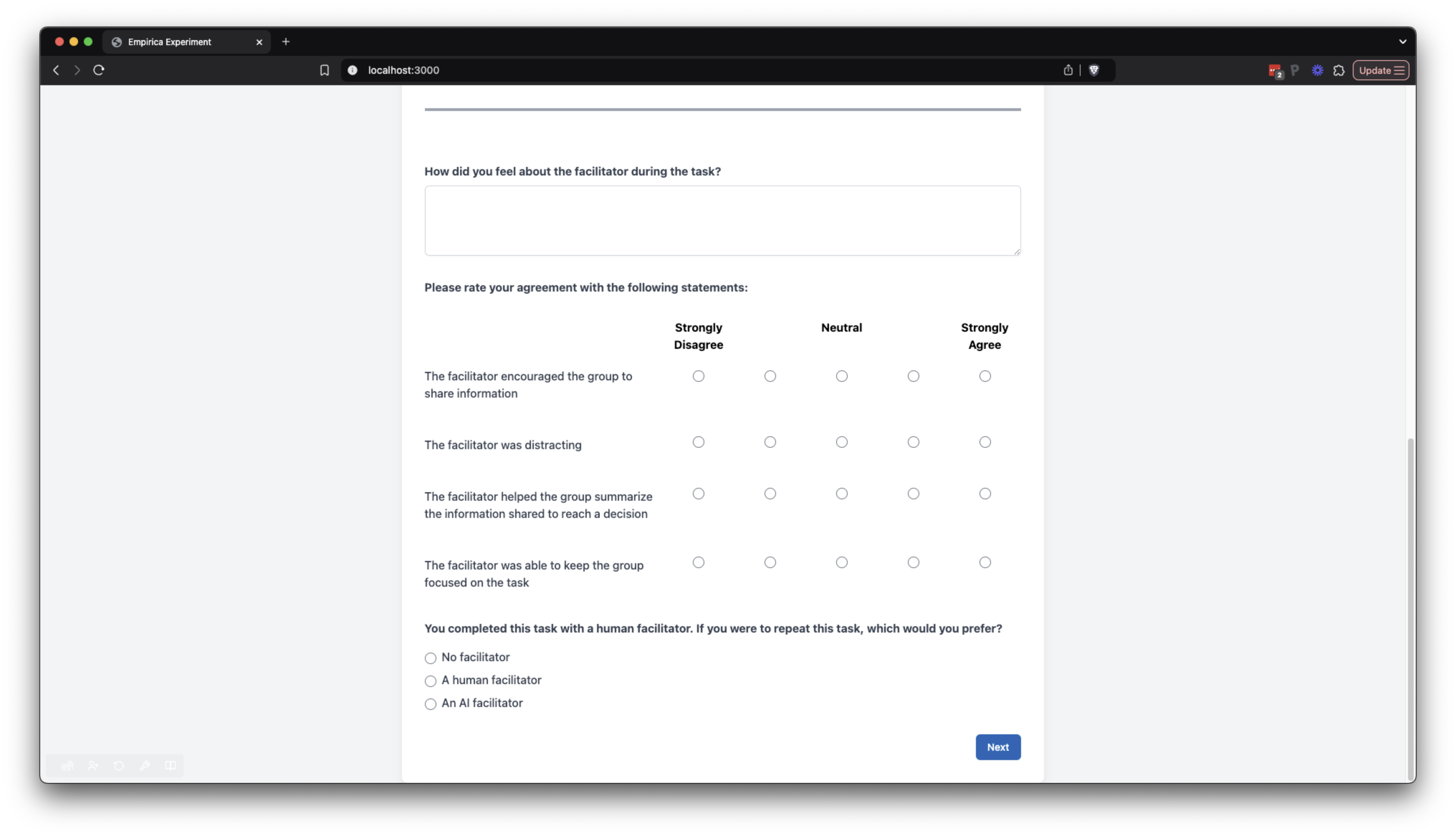The height and width of the screenshot is (836, 1456).
Task: Click the share icon in the address bar
Action: pos(1068,70)
